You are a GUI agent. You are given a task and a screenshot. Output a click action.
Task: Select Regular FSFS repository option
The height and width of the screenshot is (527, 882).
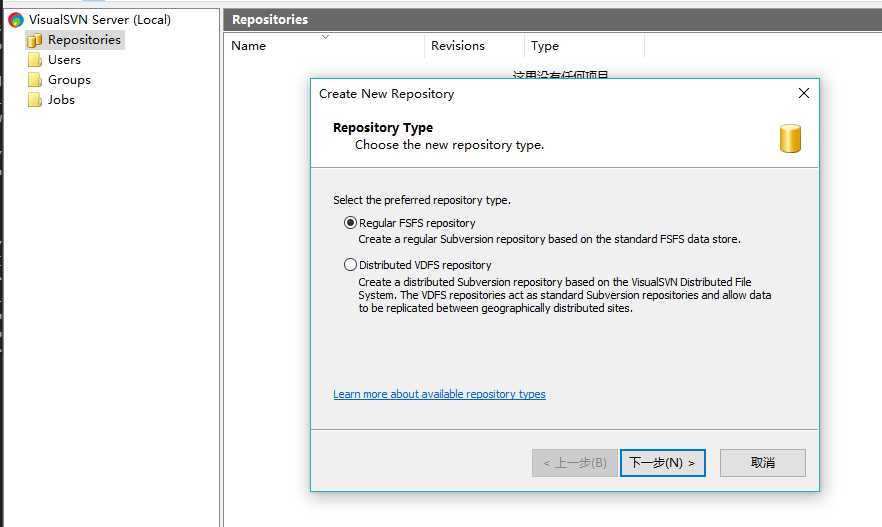350,223
